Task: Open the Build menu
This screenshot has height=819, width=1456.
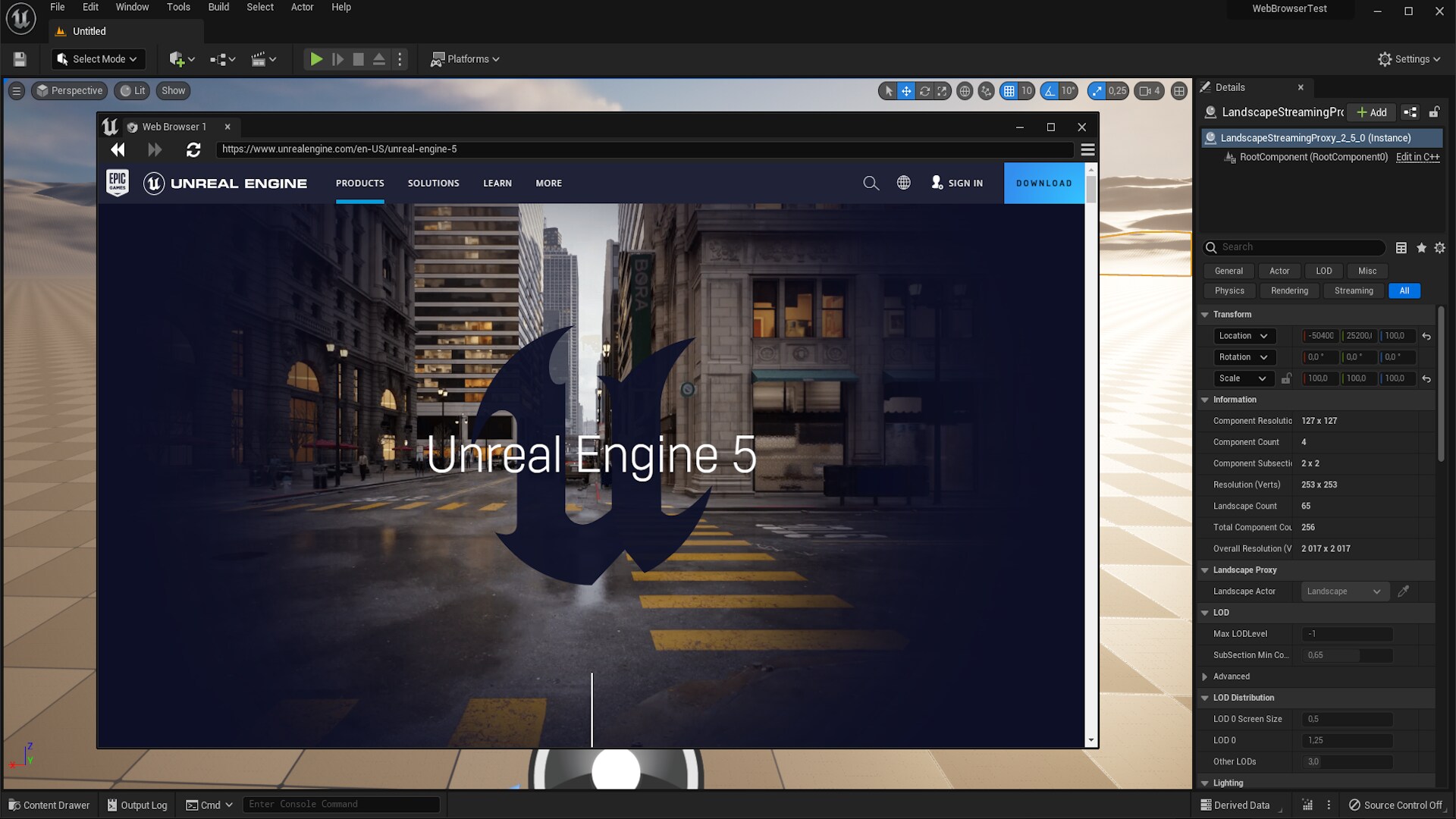Action: [x=218, y=7]
